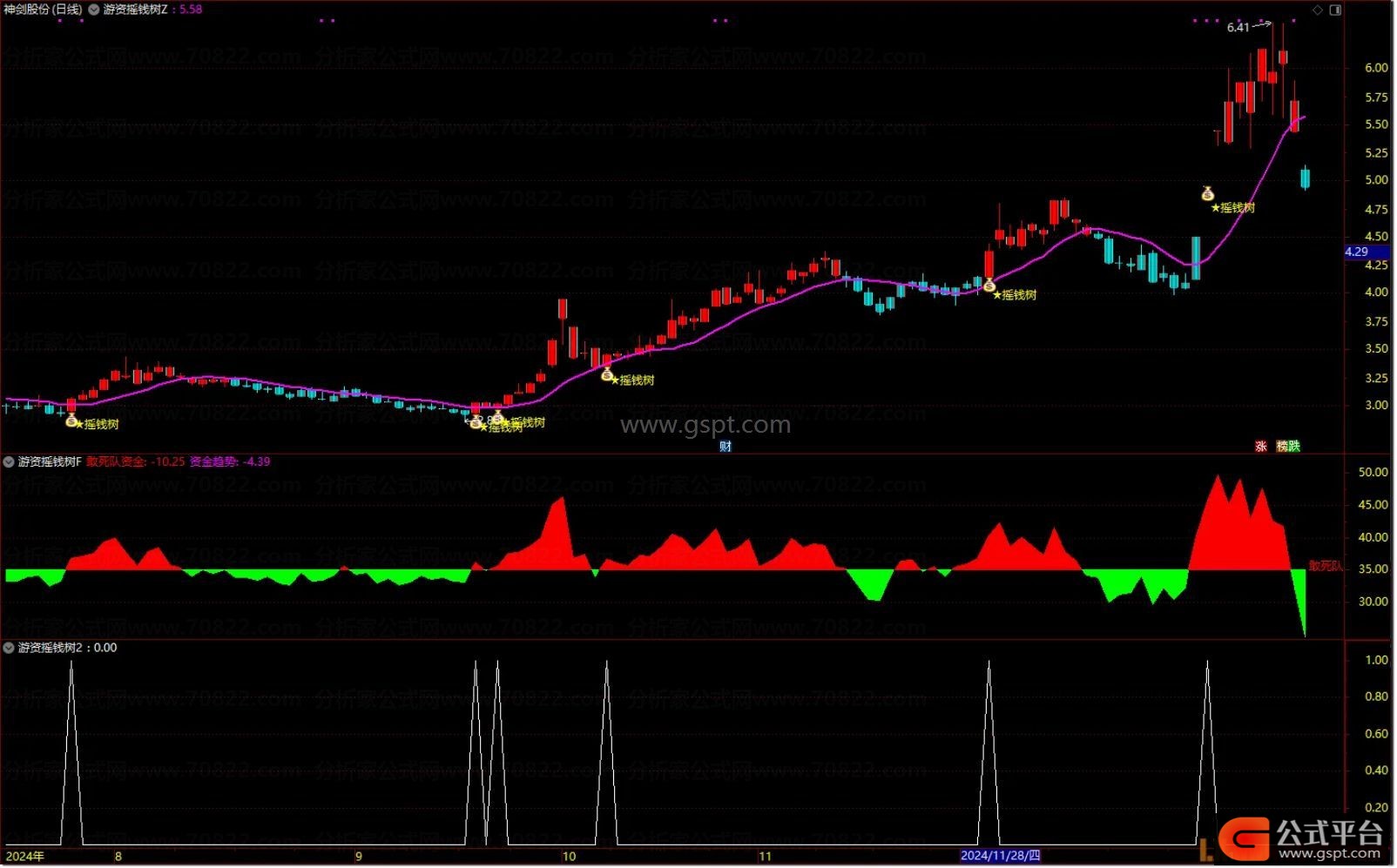Viewport: 1397px width, 868px height.
Task: Click the 神剑股份 (日线) stock title
Action: [x=42, y=10]
